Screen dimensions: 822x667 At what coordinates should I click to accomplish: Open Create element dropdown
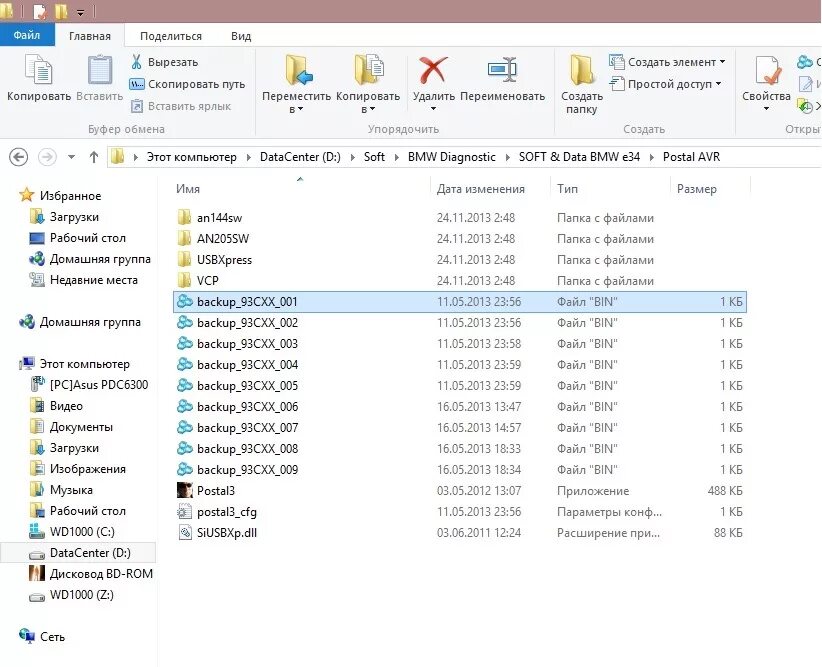click(667, 62)
